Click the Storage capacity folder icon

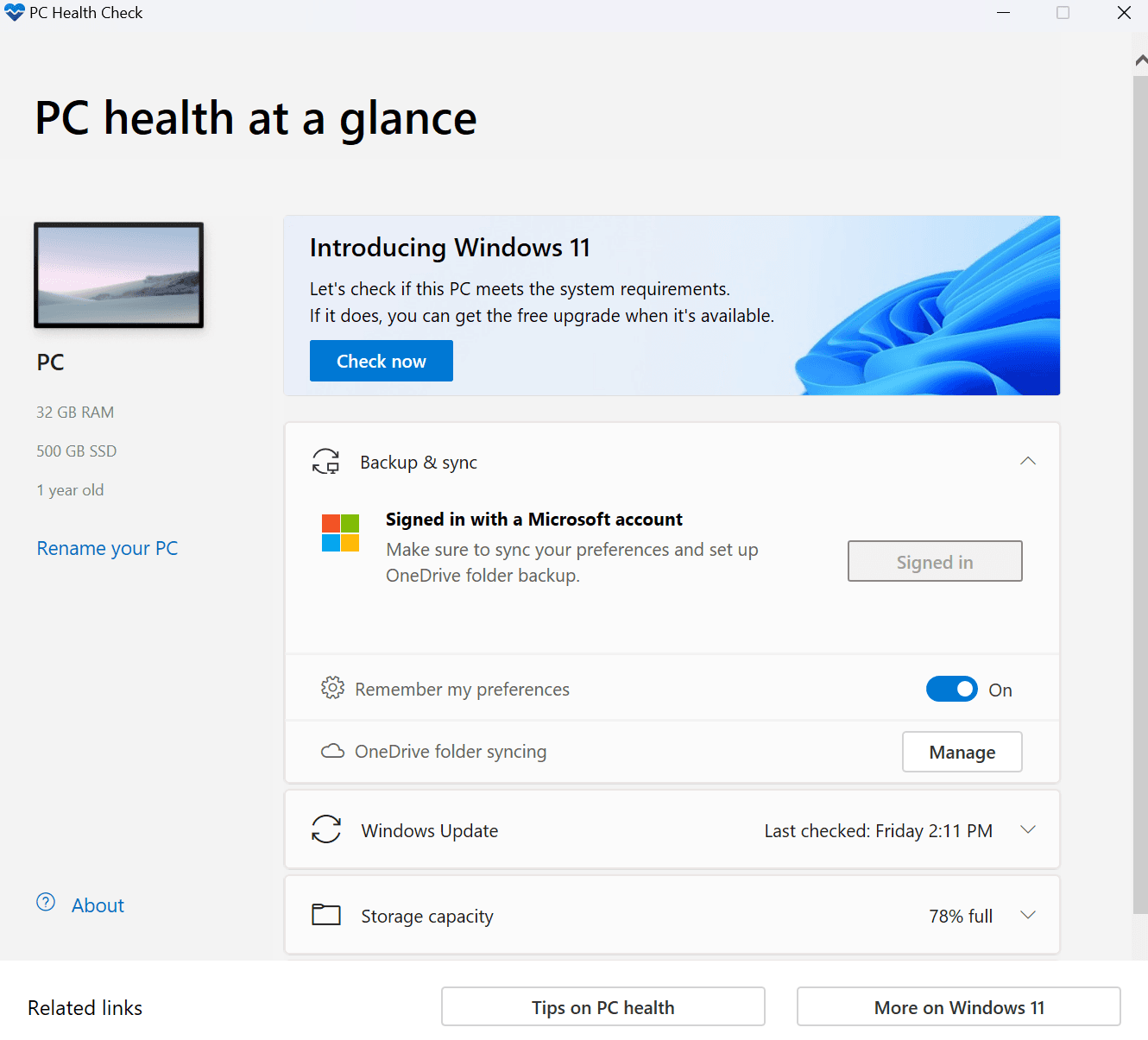(326, 915)
